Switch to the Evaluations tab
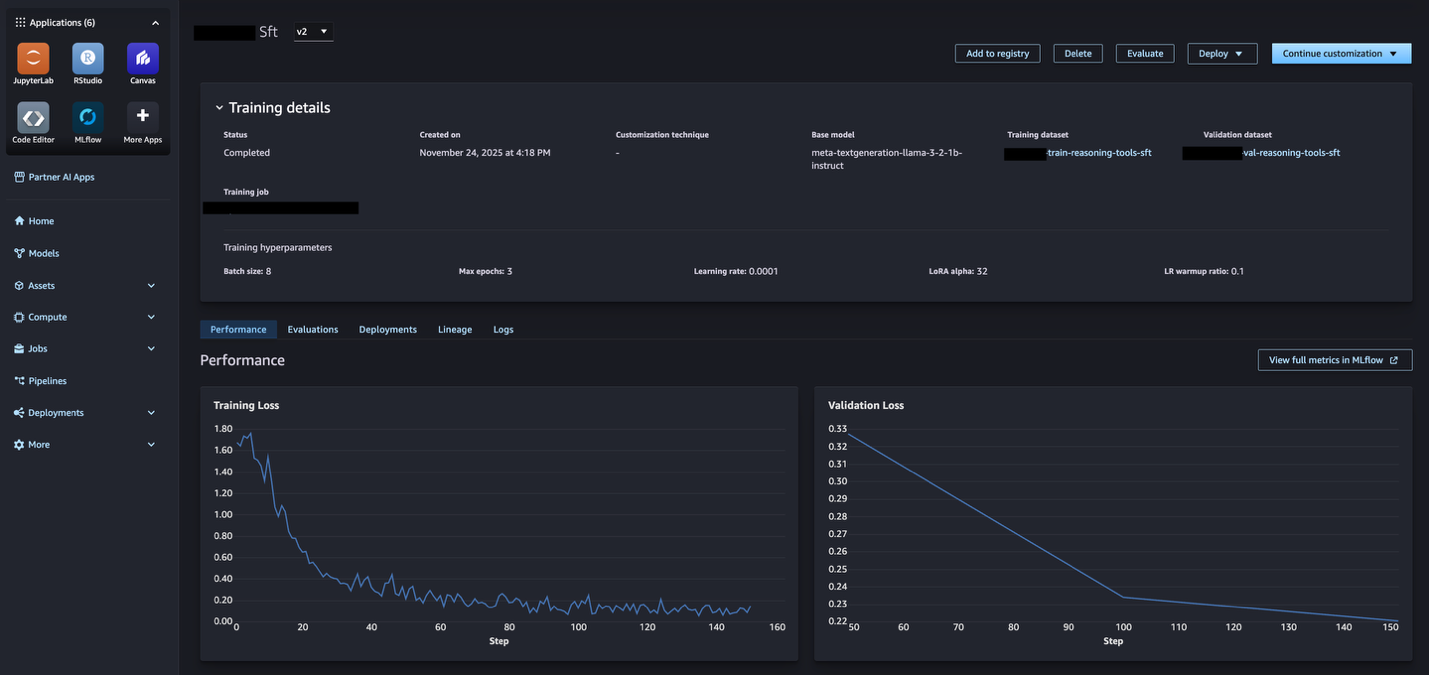This screenshot has width=1429, height=675. click(x=312, y=329)
